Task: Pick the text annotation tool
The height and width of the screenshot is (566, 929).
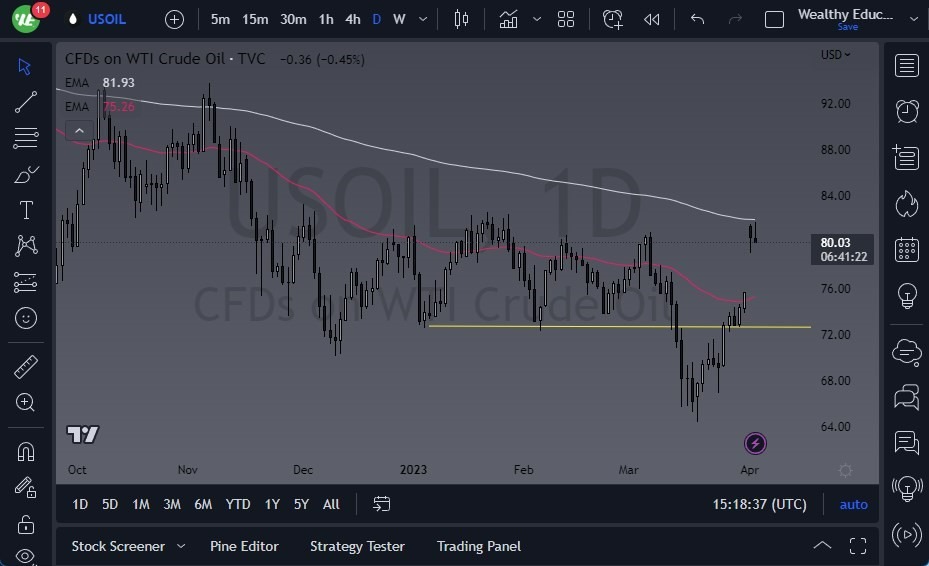Action: pyautogui.click(x=26, y=210)
